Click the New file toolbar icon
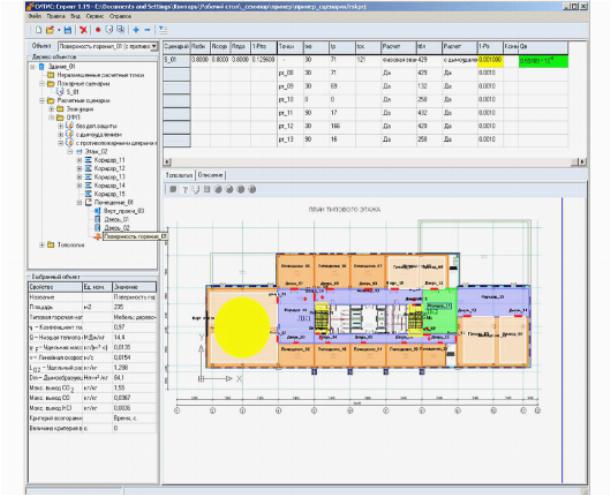Image resolution: width=610 pixels, height=495 pixels. tap(36, 31)
